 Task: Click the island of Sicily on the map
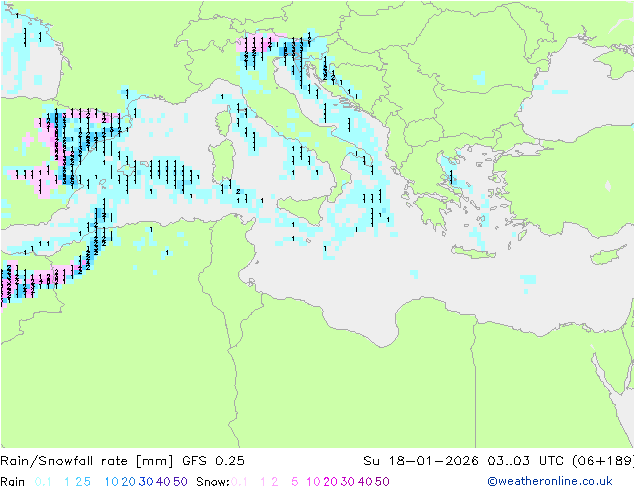[x=303, y=209]
